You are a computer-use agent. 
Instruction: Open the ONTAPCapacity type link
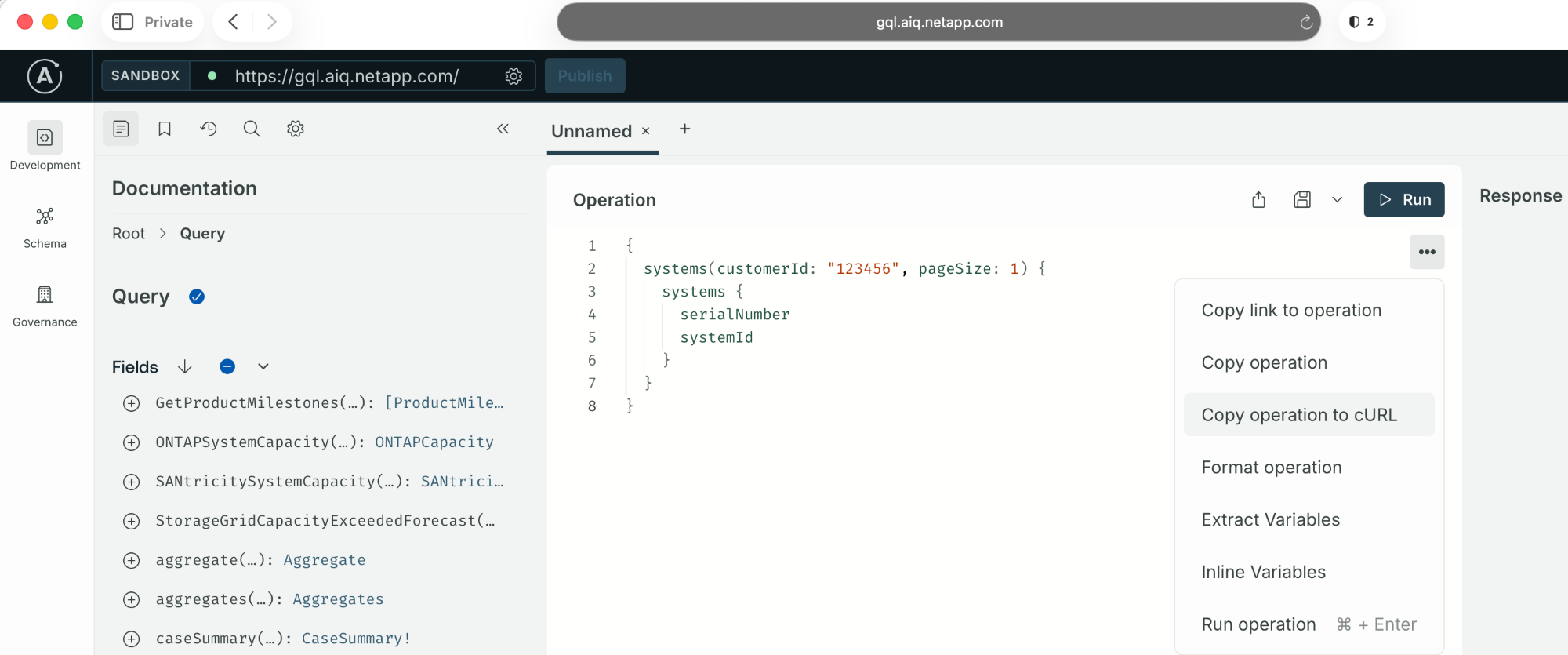(x=434, y=442)
